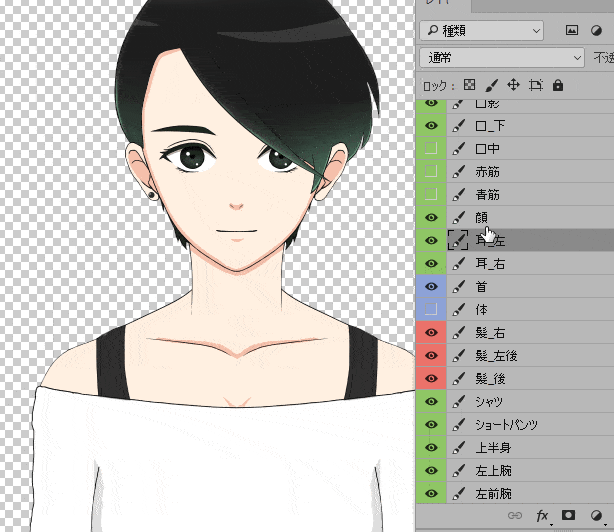614x532 pixels.
Task: Toggle visibility of the 髪_右 layer
Action: tap(431, 333)
